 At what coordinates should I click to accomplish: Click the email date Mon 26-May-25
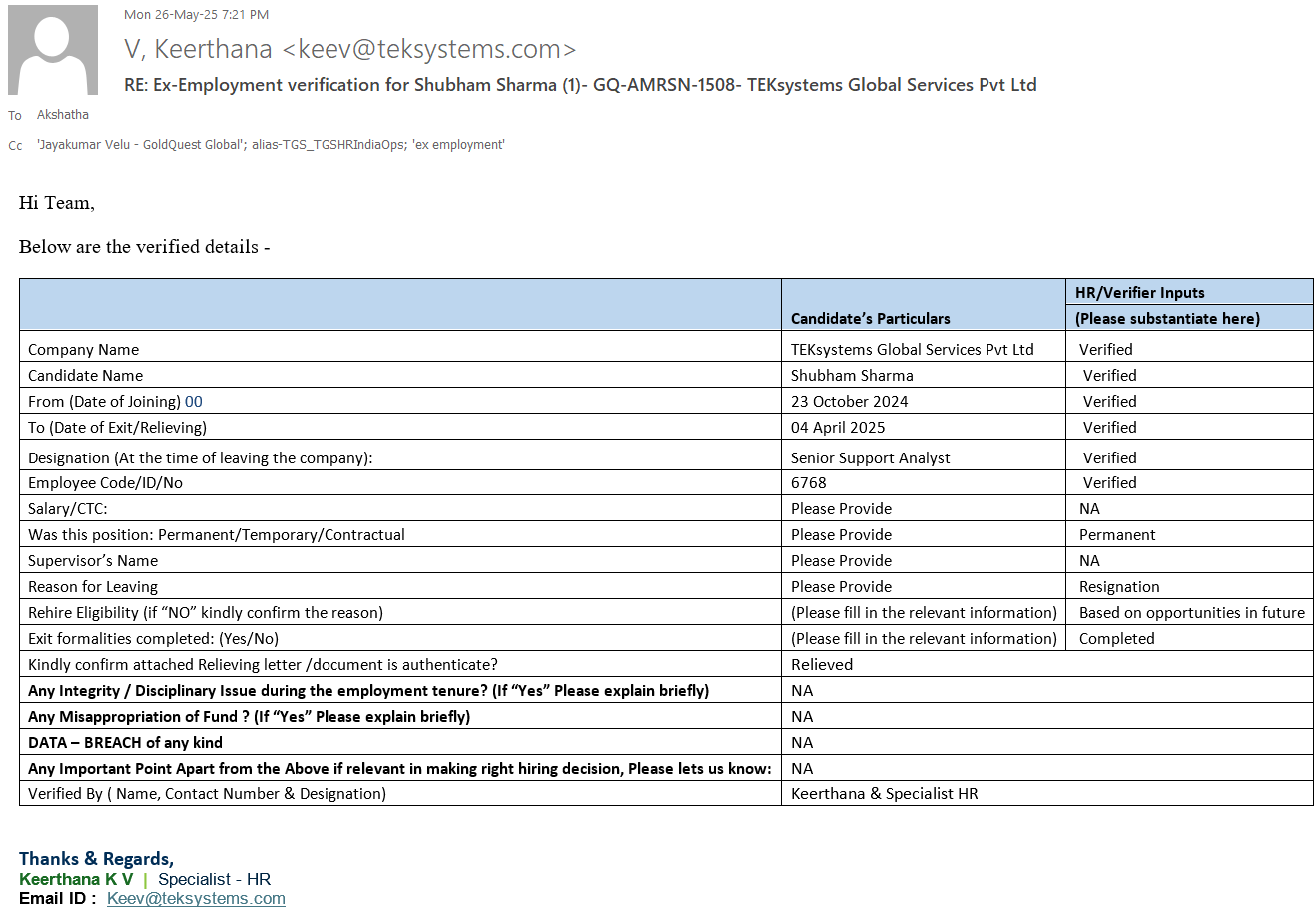tap(196, 15)
